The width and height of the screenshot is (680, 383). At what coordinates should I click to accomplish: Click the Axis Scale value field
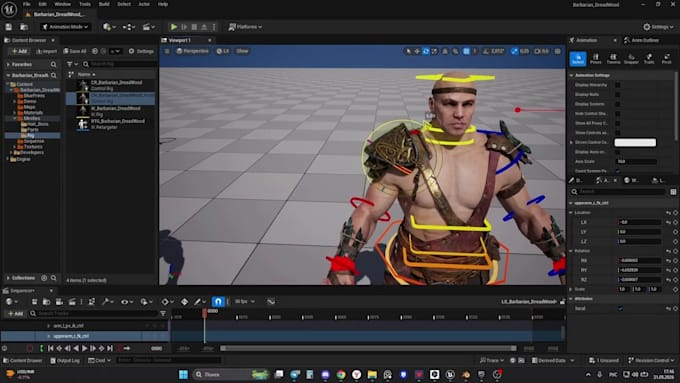tap(636, 161)
